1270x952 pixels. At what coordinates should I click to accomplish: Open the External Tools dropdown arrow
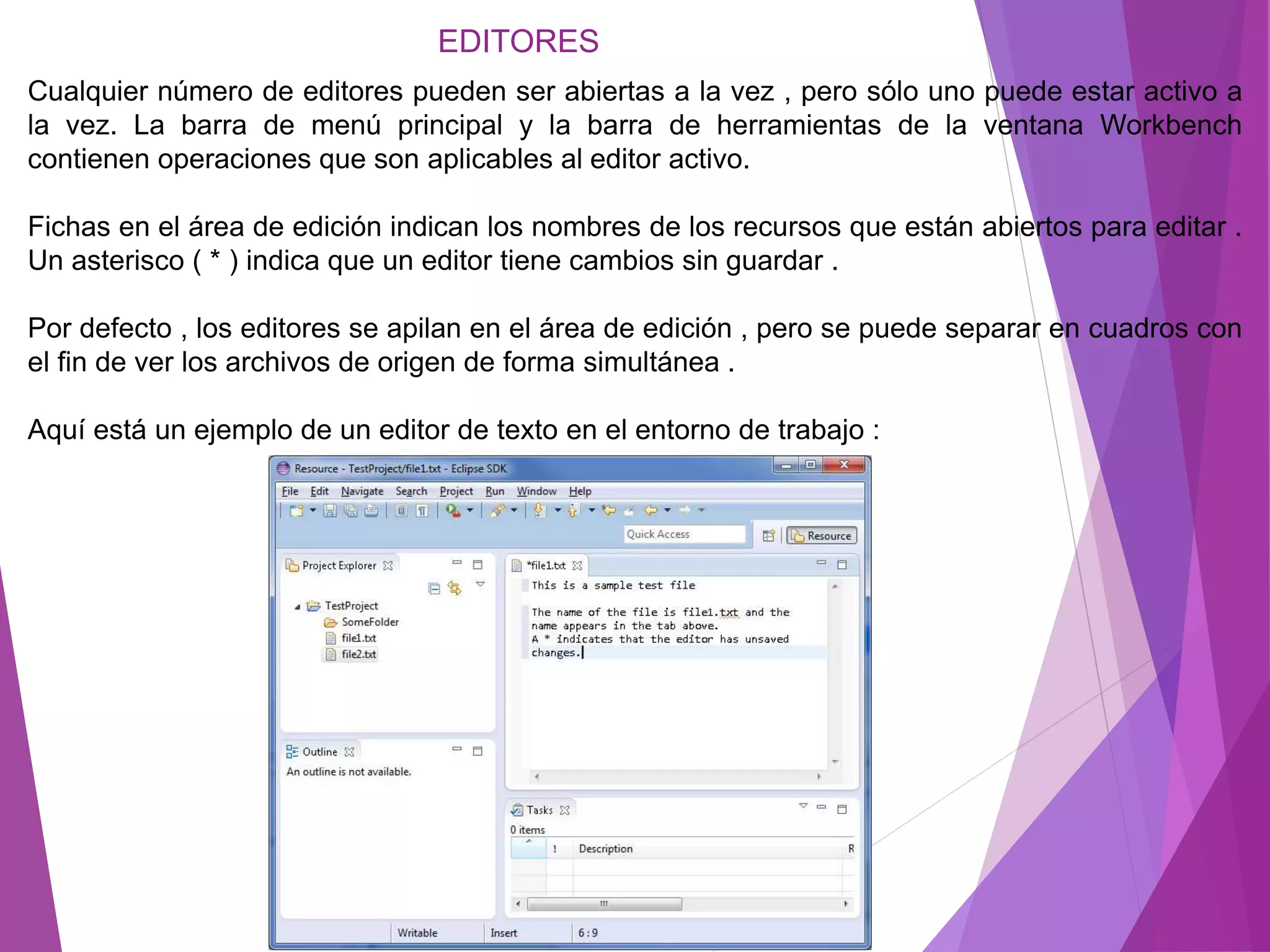pyautogui.click(x=470, y=511)
